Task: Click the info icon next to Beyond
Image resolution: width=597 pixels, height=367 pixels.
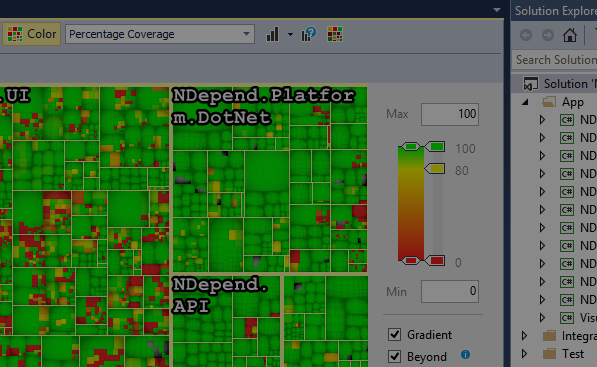Action: (x=465, y=354)
